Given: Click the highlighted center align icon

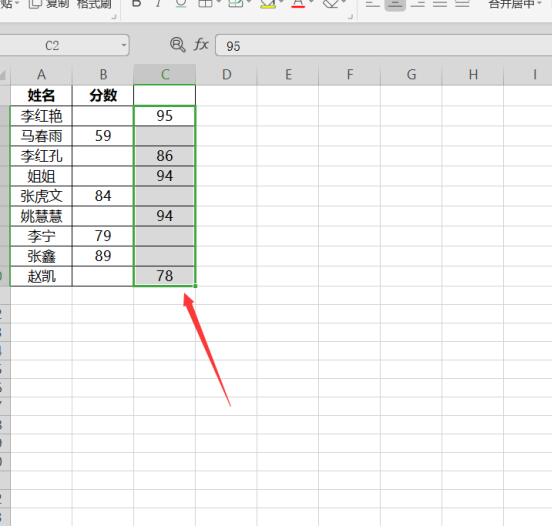Looking at the screenshot, I should pos(395,4).
